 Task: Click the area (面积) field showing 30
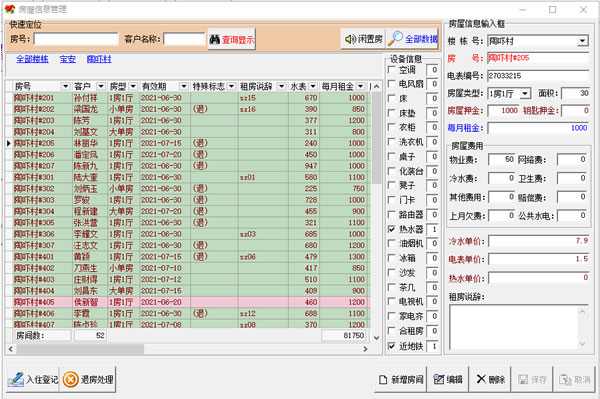point(575,93)
